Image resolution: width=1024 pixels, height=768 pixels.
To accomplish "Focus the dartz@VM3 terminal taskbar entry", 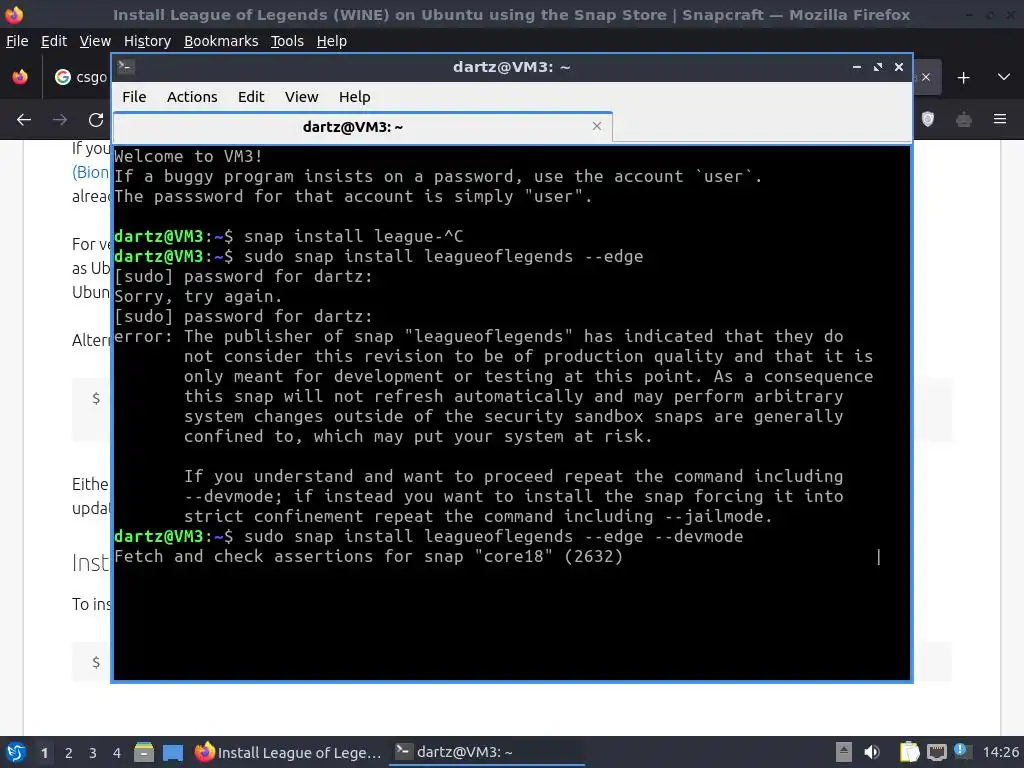I will pos(487,752).
